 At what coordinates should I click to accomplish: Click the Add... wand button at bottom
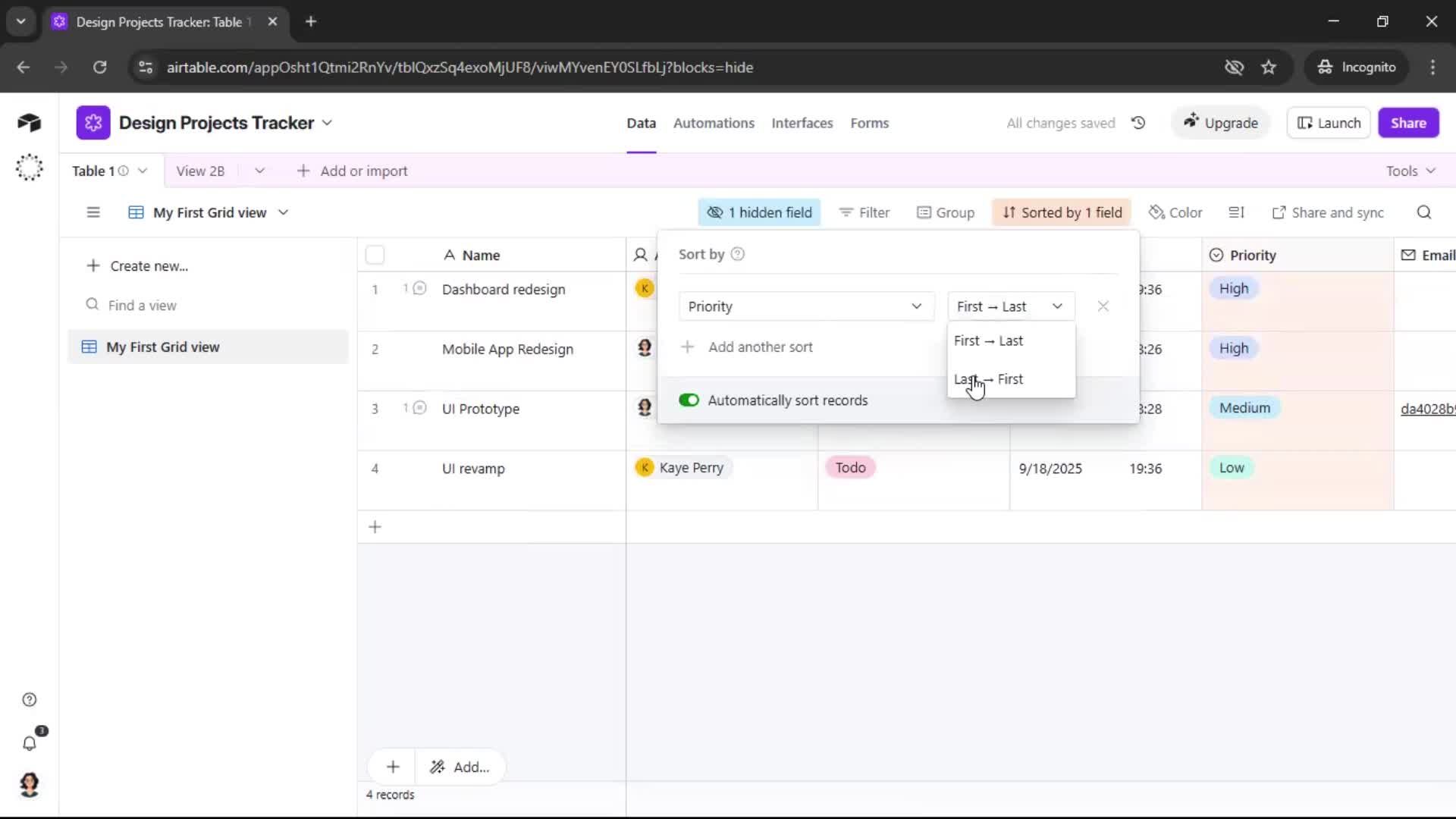(460, 767)
